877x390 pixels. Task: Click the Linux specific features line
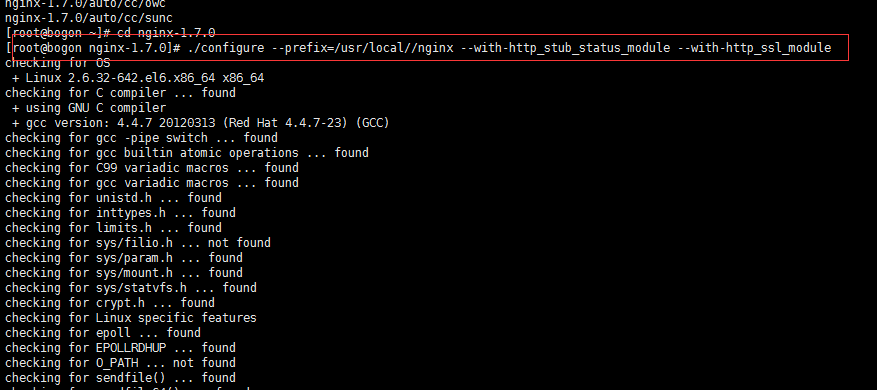pyautogui.click(x=131, y=318)
